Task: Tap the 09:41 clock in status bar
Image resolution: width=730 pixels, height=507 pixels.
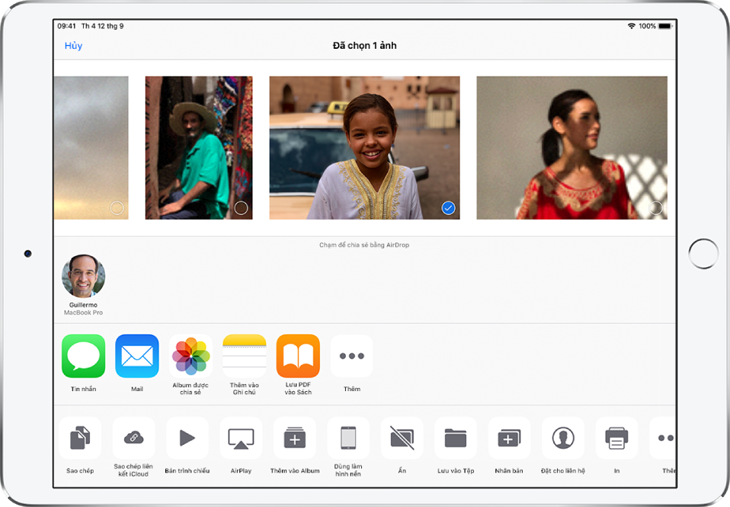Action: tap(67, 26)
